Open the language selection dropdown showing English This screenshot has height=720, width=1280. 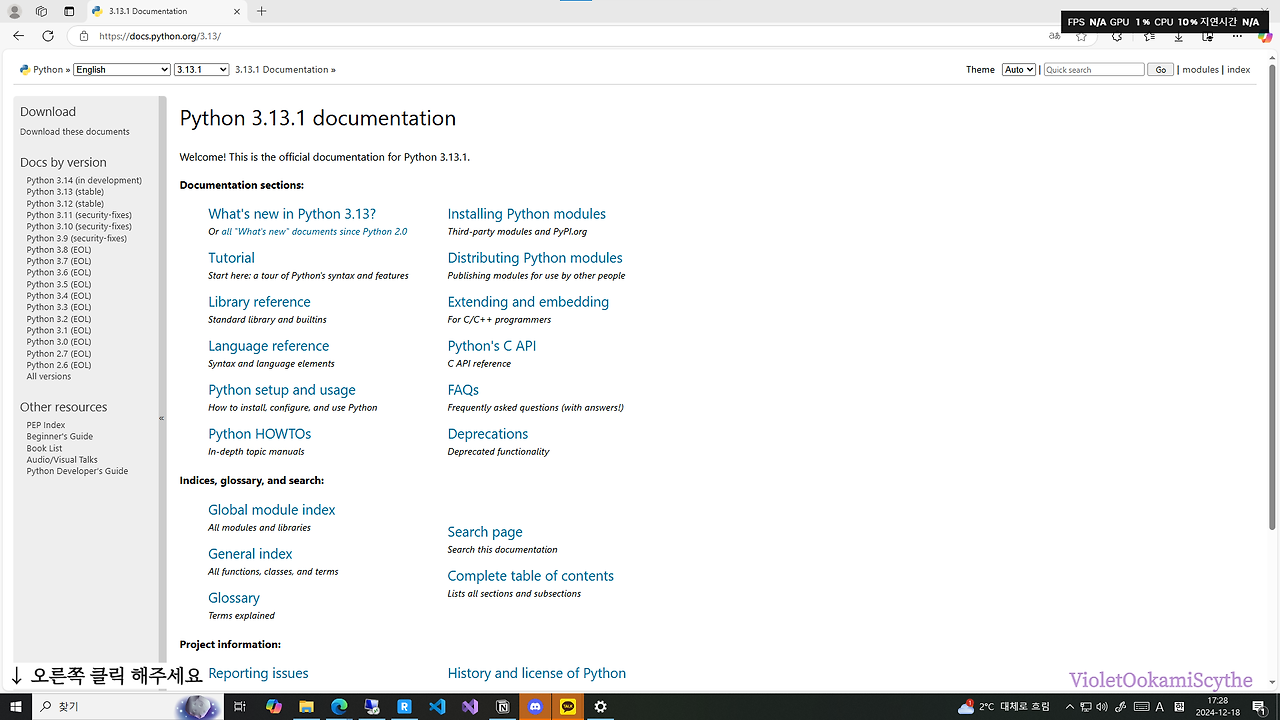click(122, 70)
